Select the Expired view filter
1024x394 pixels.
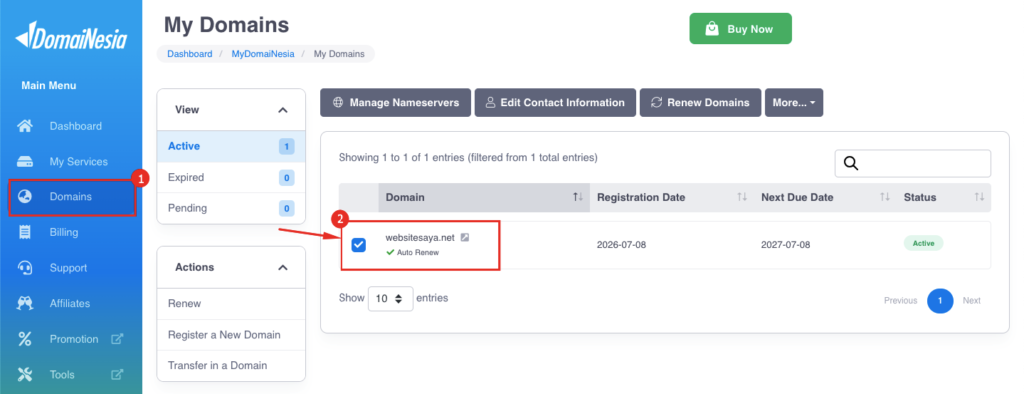tap(231, 177)
